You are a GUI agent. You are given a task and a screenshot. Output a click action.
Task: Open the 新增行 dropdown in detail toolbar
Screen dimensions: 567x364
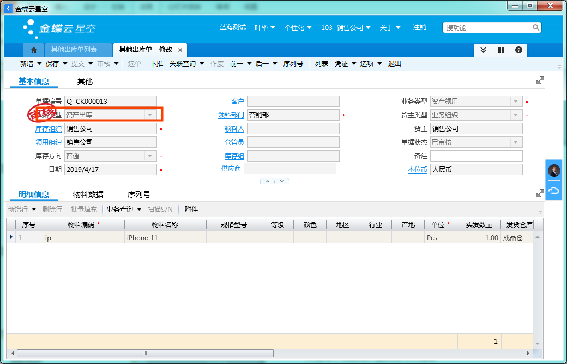coord(33,209)
